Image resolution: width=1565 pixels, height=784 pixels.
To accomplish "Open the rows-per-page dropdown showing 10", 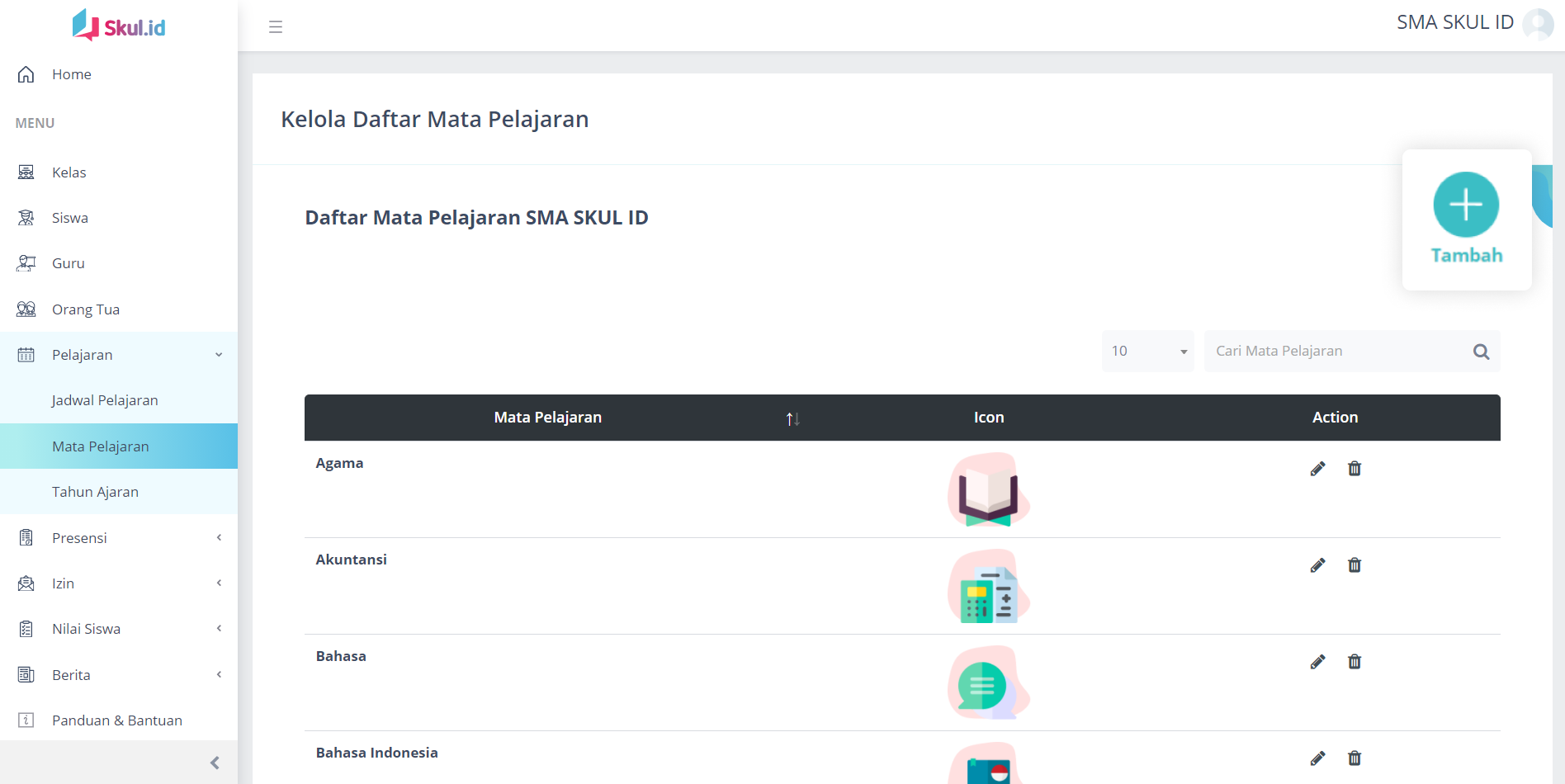I will click(1147, 352).
